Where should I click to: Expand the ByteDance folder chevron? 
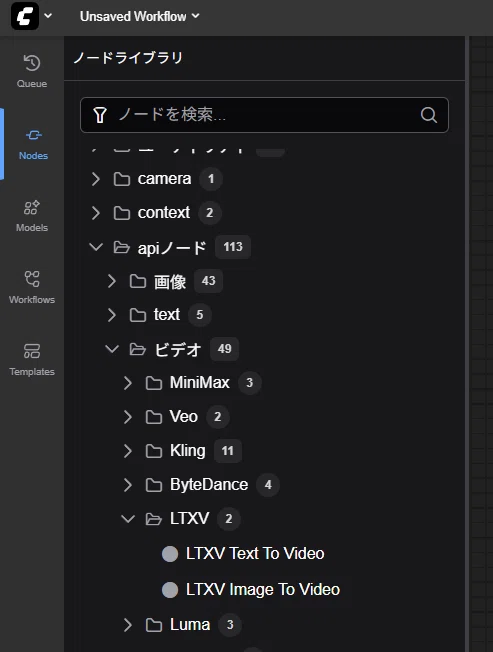pyautogui.click(x=128, y=485)
